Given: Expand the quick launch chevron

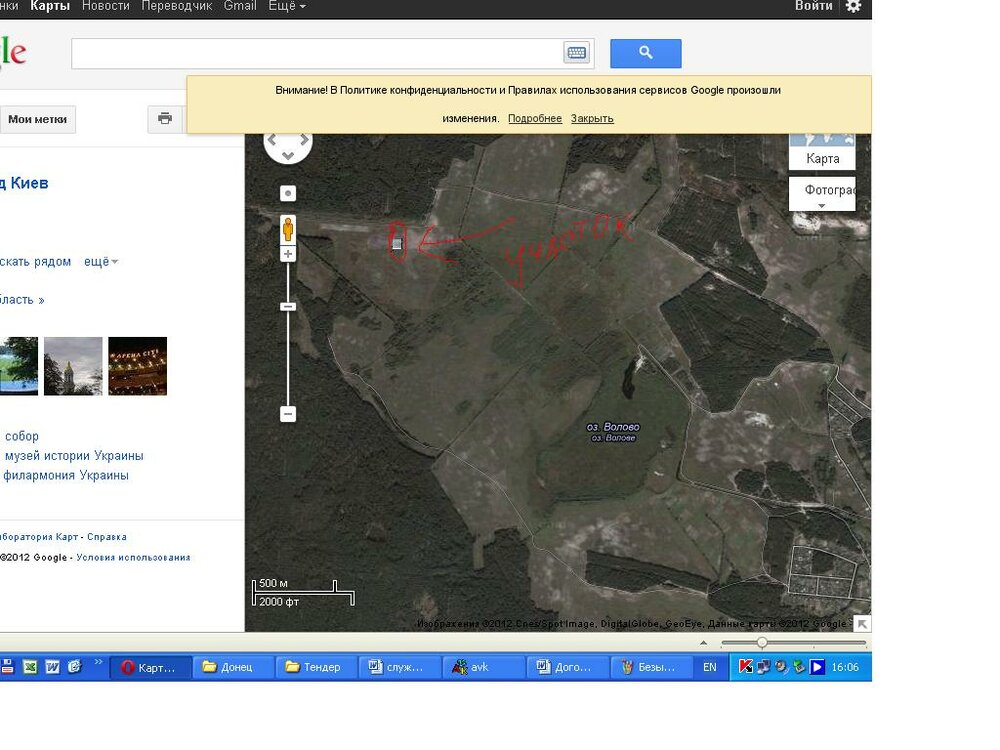Looking at the screenshot, I should [98, 662].
